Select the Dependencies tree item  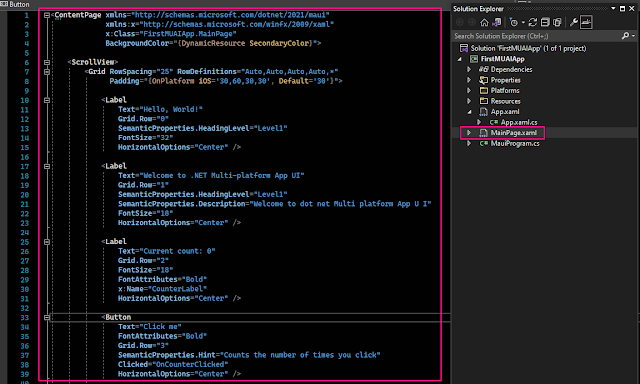(511, 69)
